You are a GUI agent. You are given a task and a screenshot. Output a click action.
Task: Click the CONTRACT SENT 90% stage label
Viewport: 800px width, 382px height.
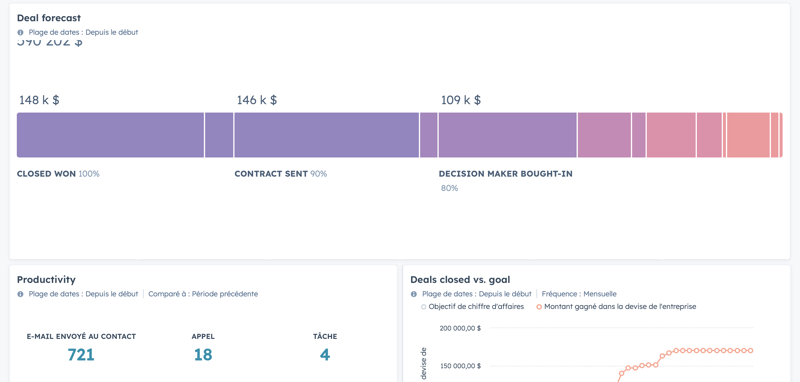(x=281, y=174)
